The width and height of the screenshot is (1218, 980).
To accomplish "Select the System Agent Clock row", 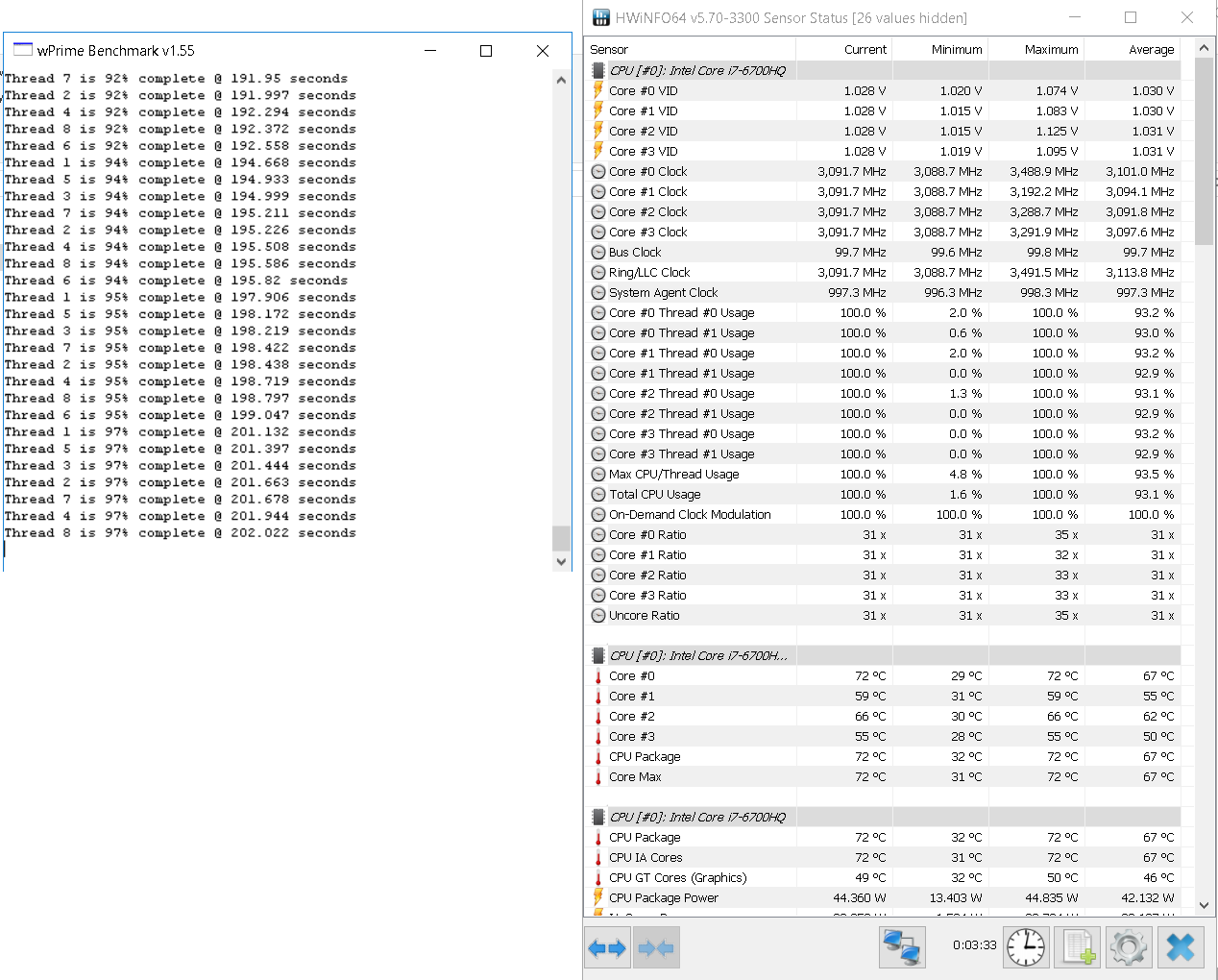I will pos(883,292).
